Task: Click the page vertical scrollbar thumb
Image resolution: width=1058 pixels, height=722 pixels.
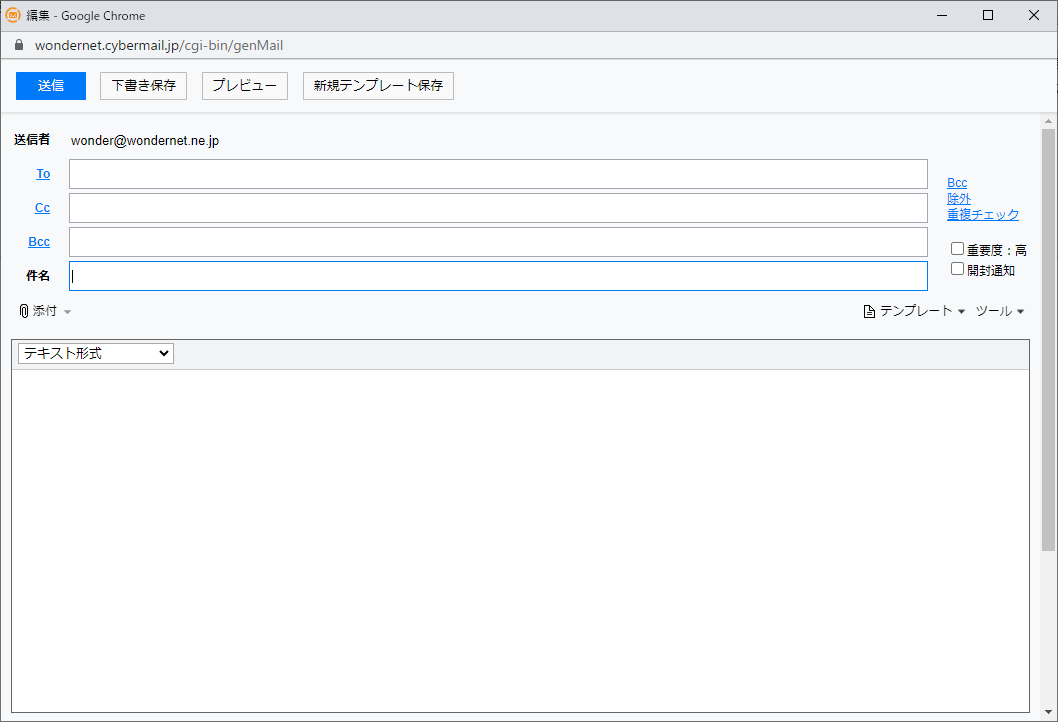Action: point(1048,339)
